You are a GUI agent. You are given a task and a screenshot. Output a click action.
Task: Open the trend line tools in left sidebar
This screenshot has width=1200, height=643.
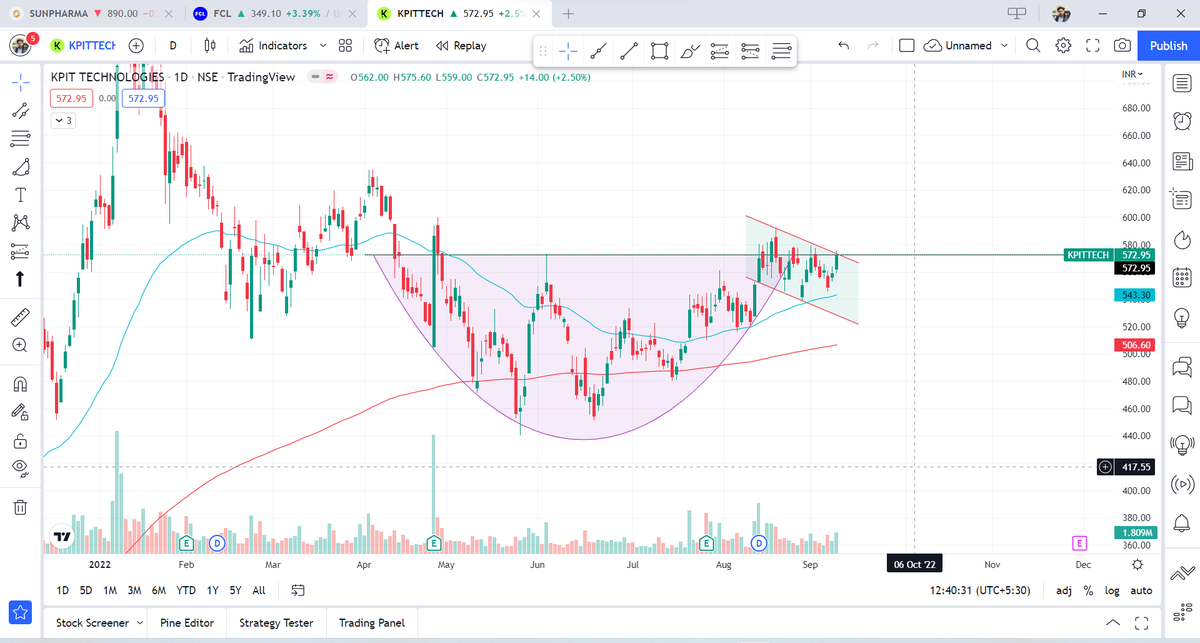[x=20, y=111]
